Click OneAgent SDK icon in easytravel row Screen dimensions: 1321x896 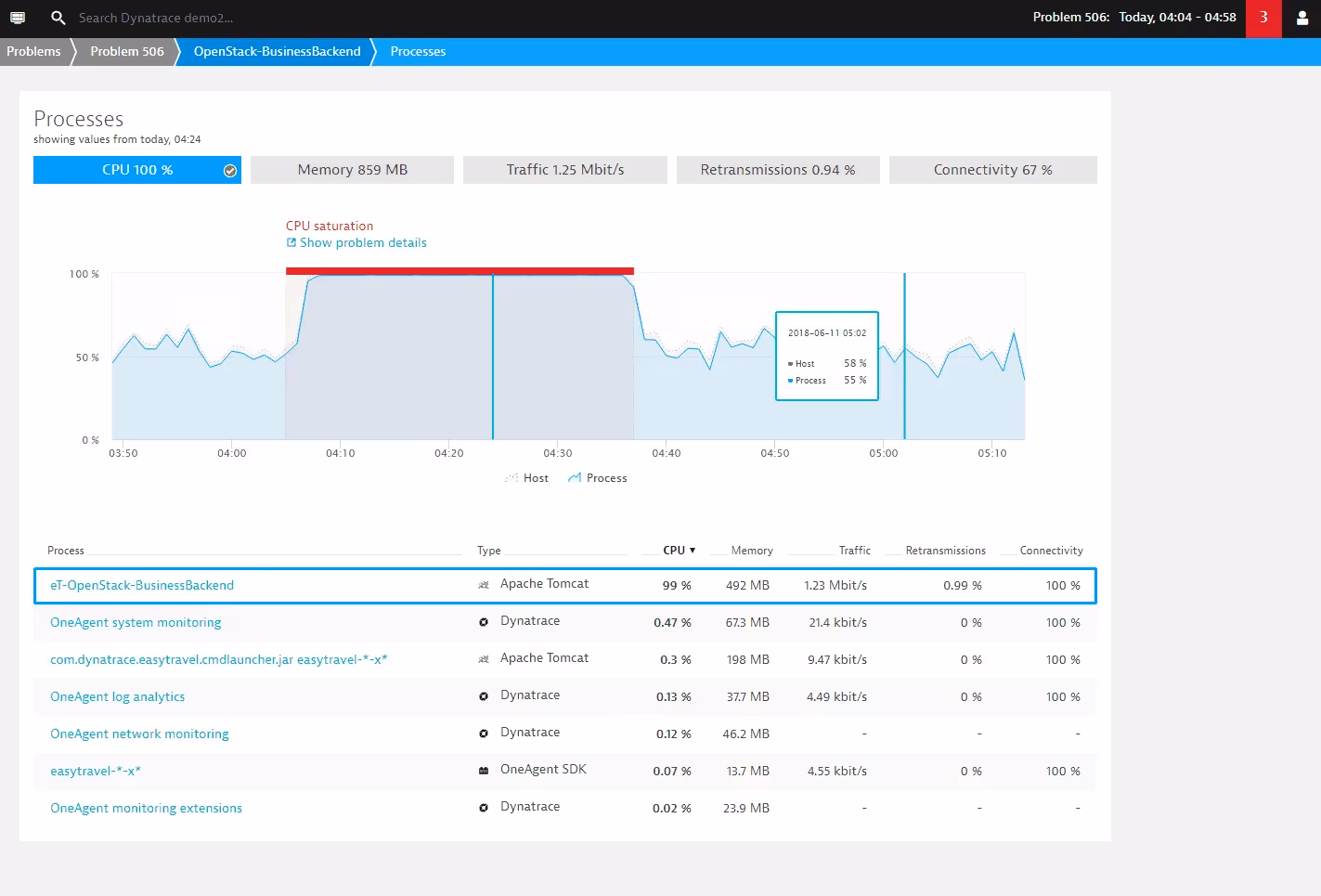coord(484,771)
